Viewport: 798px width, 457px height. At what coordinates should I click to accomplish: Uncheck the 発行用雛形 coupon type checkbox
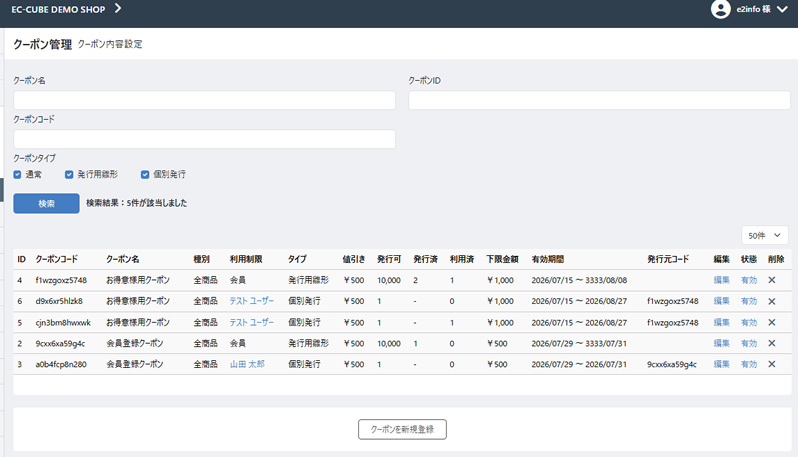pos(69,175)
